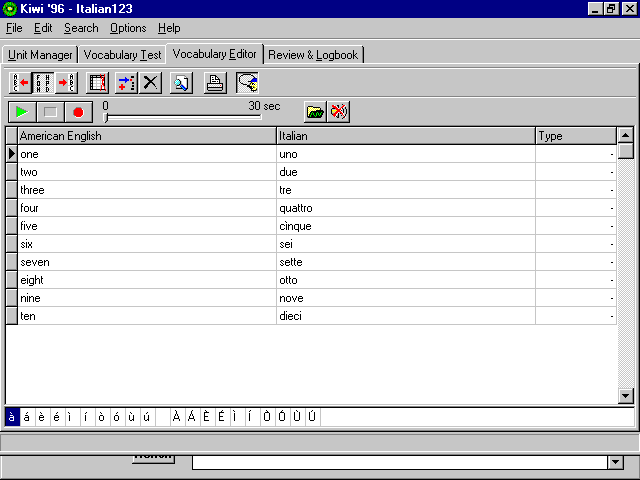Viewport: 640px width, 480px height.
Task: Click the black X delete icon
Action: click(151, 83)
